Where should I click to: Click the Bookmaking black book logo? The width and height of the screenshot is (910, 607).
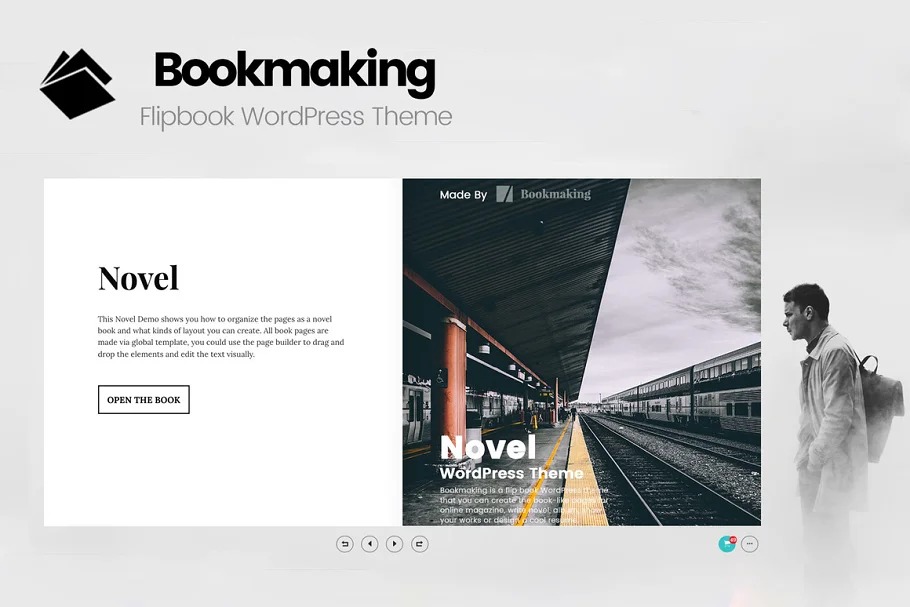(77, 84)
